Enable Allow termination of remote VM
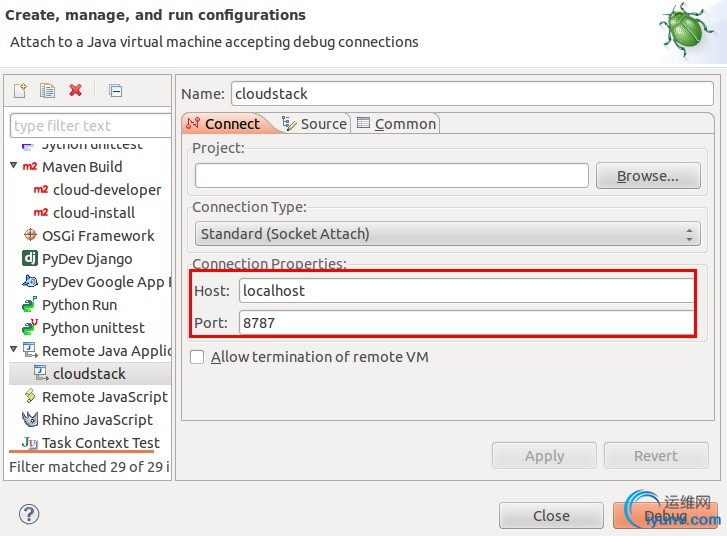The image size is (727, 536). 198,357
